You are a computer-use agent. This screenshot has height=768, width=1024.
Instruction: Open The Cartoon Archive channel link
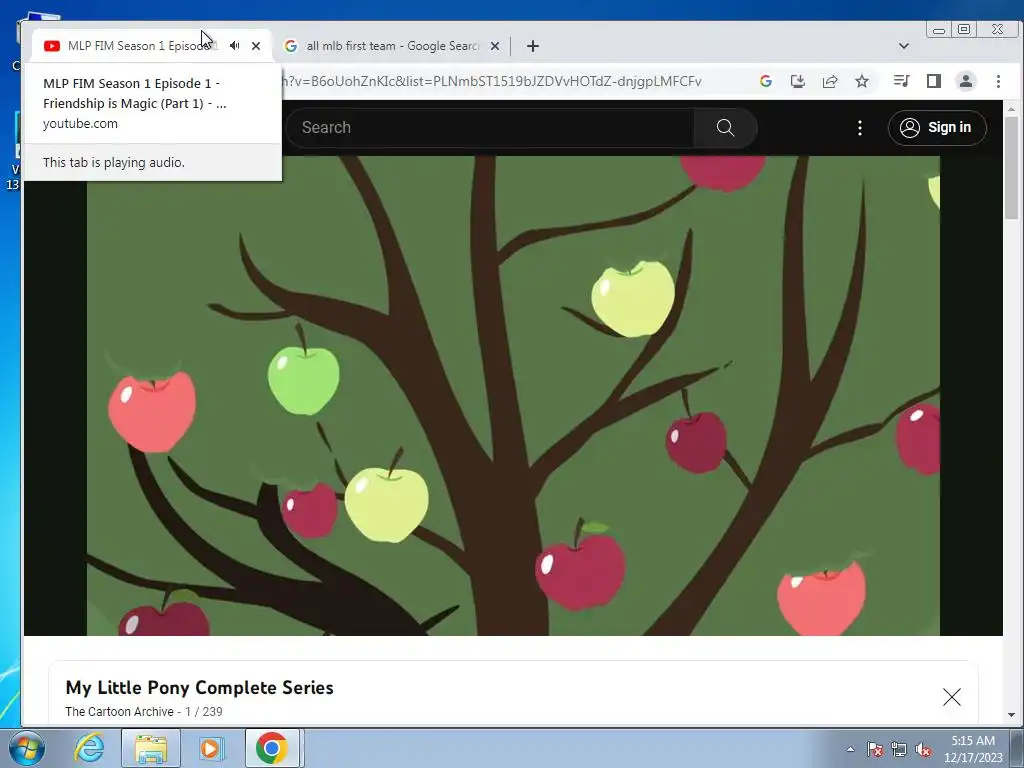[x=120, y=712]
